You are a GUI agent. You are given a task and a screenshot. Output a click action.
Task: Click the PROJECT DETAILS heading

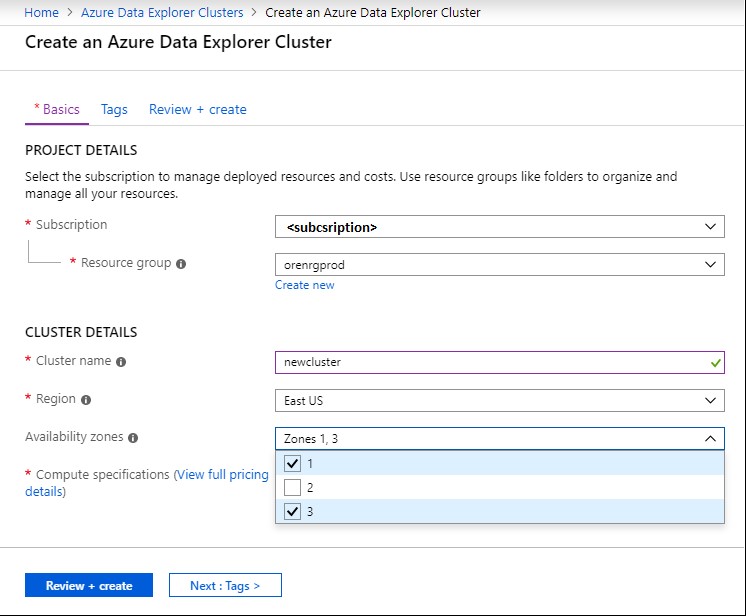click(x=81, y=150)
